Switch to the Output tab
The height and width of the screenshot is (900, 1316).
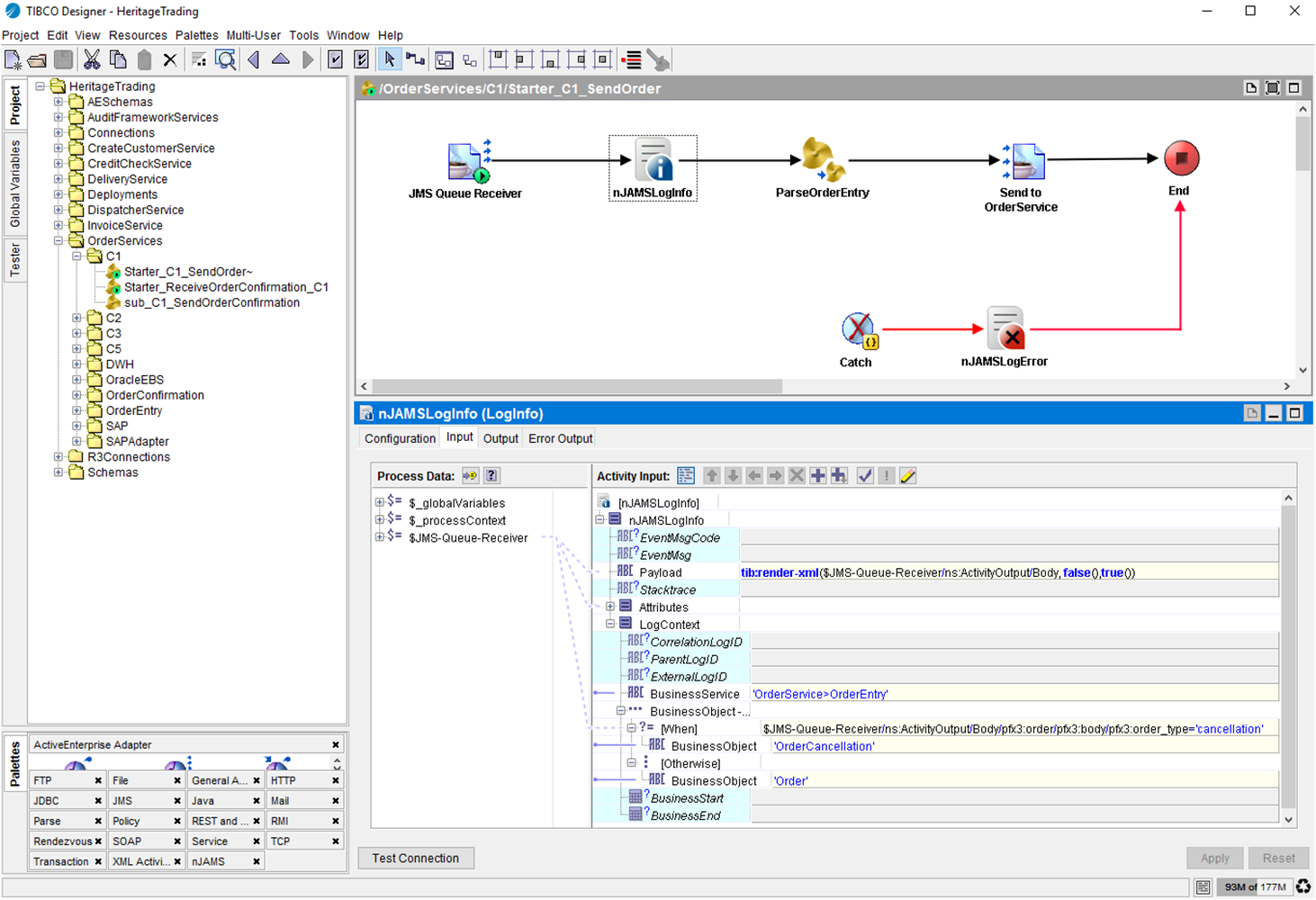coord(500,438)
